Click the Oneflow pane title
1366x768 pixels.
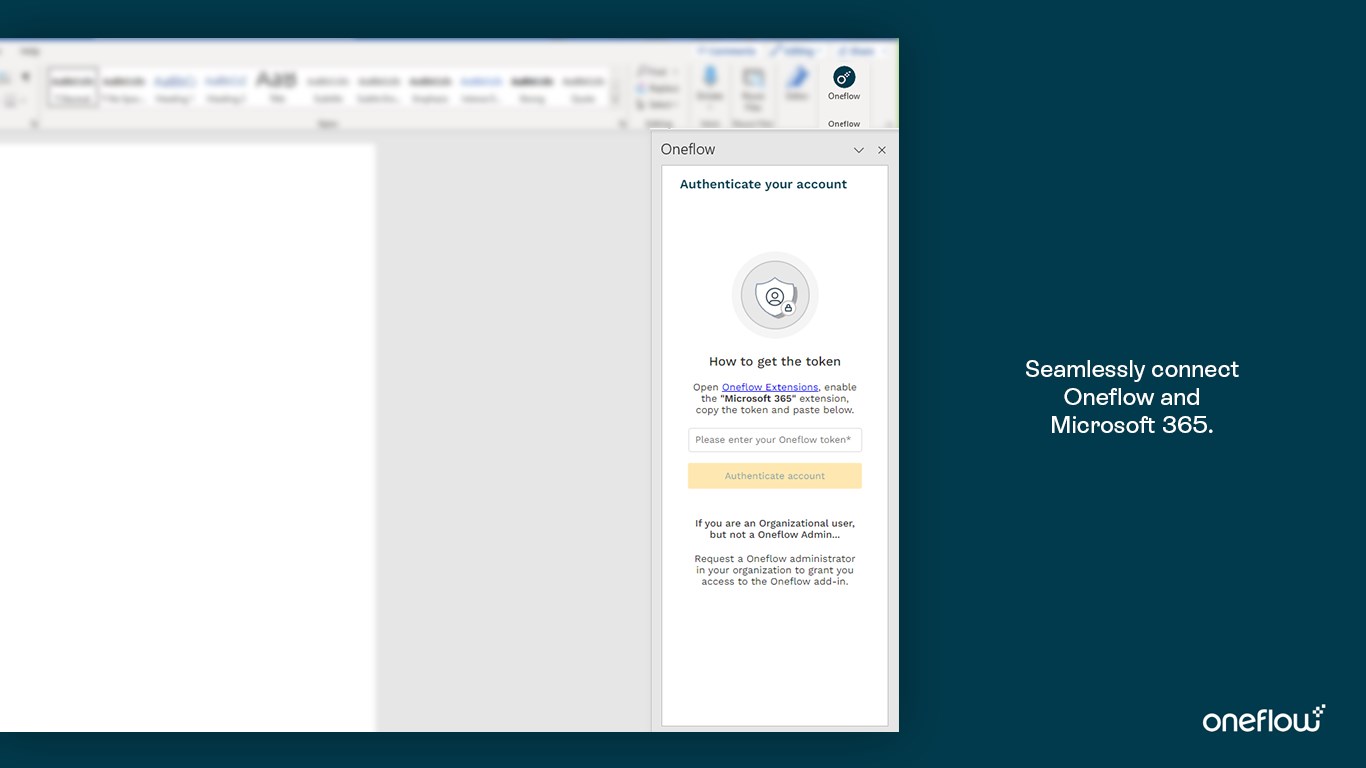tap(688, 149)
